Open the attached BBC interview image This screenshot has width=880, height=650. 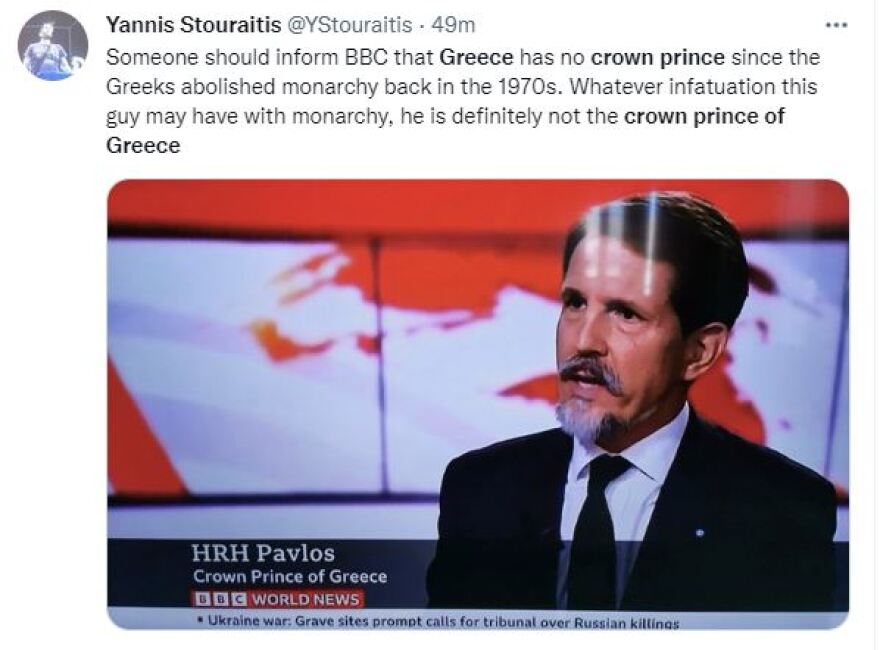click(x=478, y=403)
